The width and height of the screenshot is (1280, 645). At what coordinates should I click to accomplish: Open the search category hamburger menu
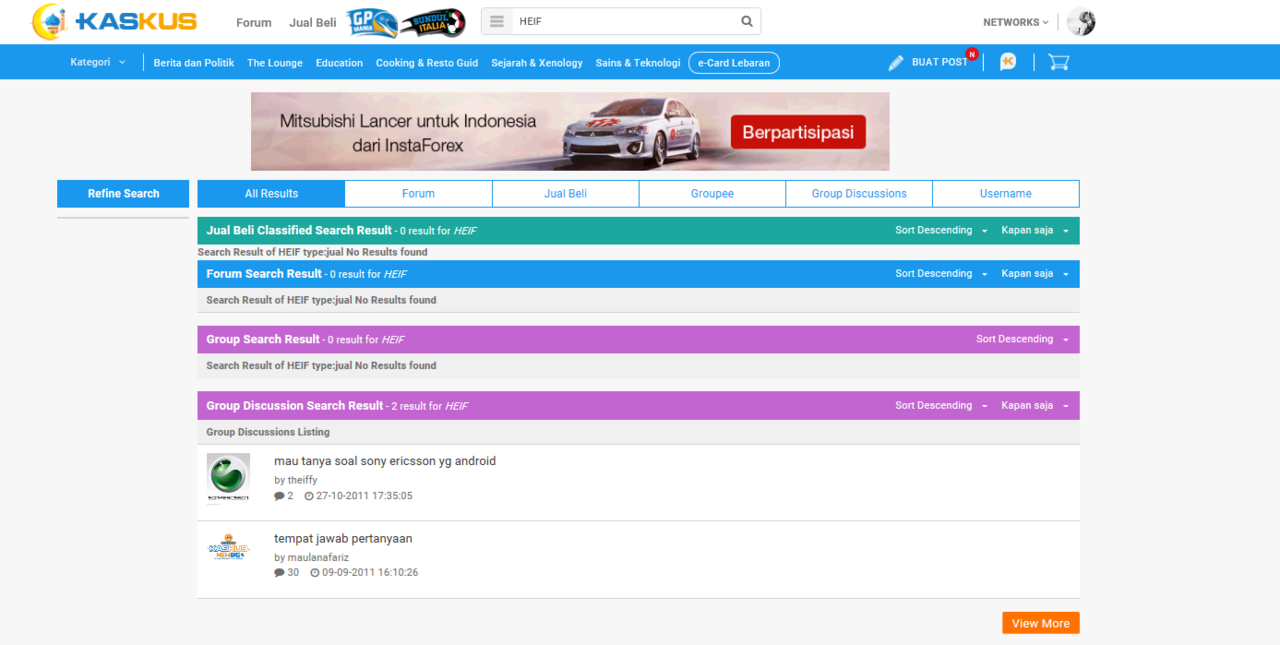pos(497,21)
